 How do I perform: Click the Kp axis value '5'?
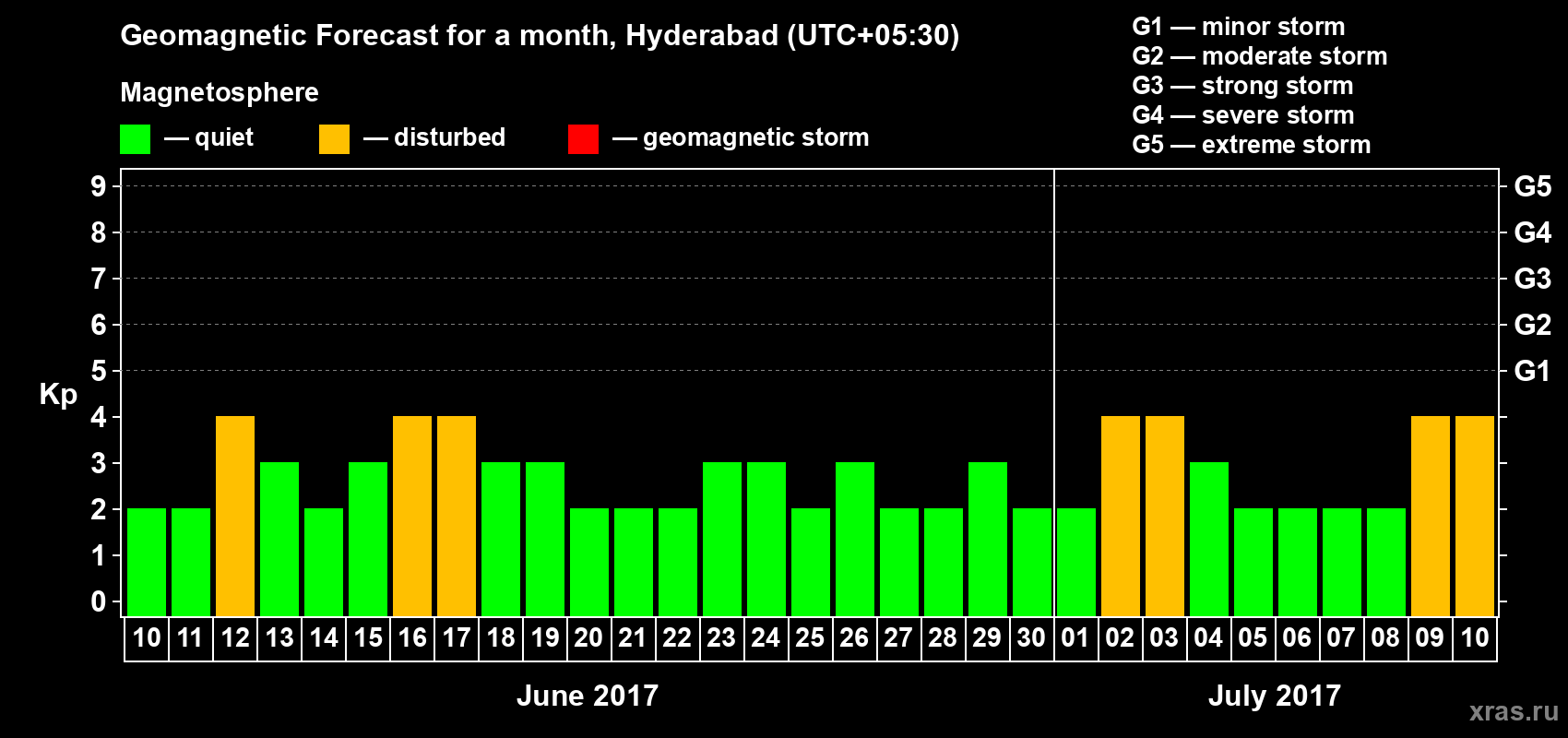click(x=98, y=371)
